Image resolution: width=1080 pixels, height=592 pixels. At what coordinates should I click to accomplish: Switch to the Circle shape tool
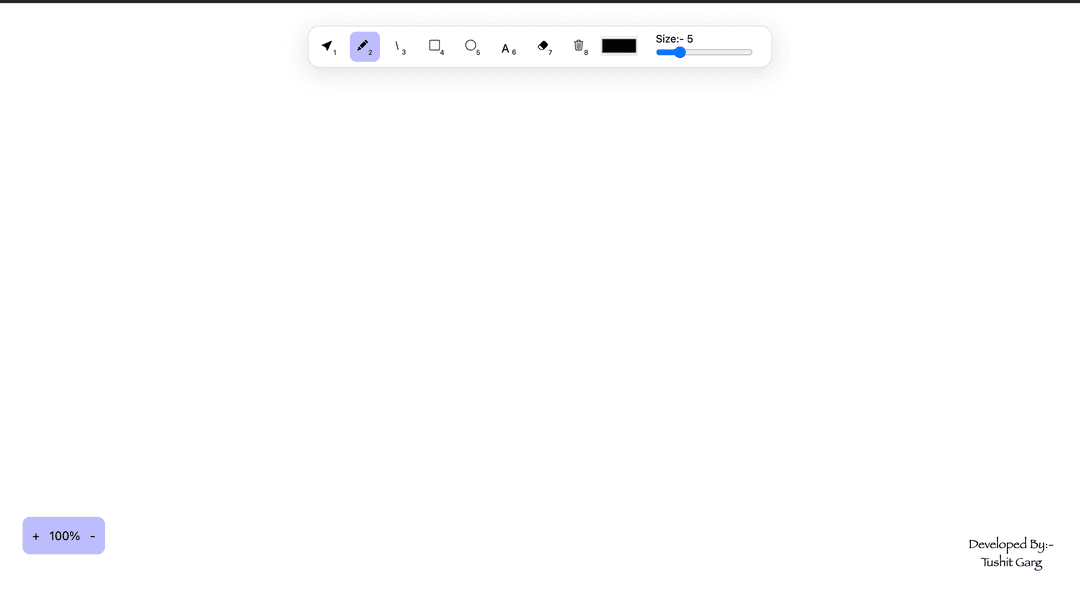471,46
